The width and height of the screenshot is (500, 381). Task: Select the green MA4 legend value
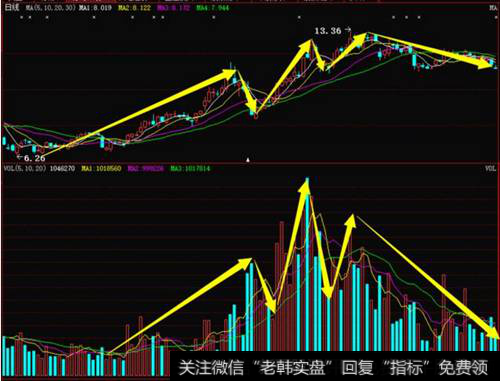[x=213, y=7]
